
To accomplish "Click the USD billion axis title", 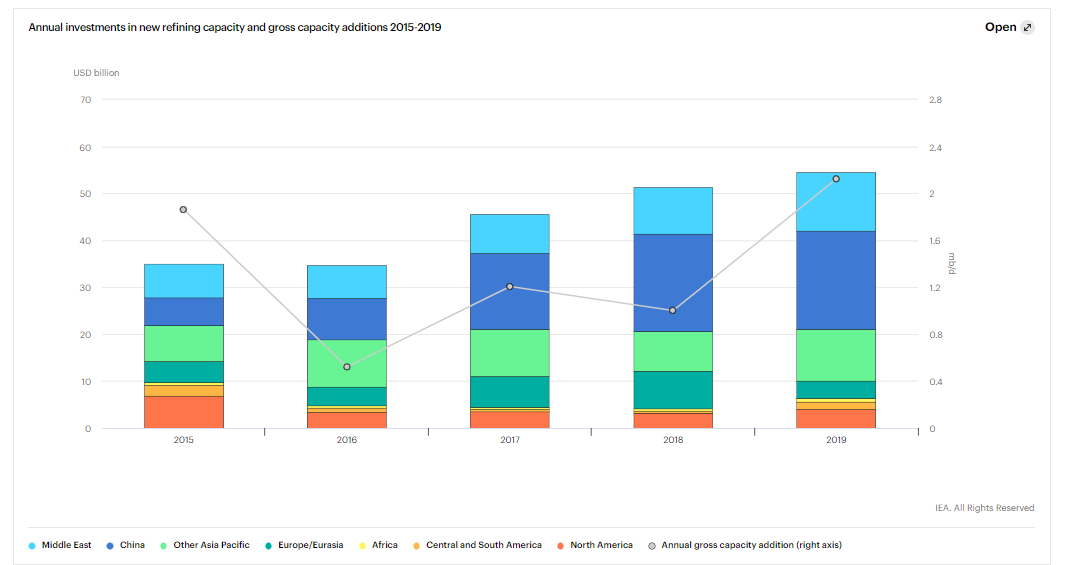I will pos(97,73).
